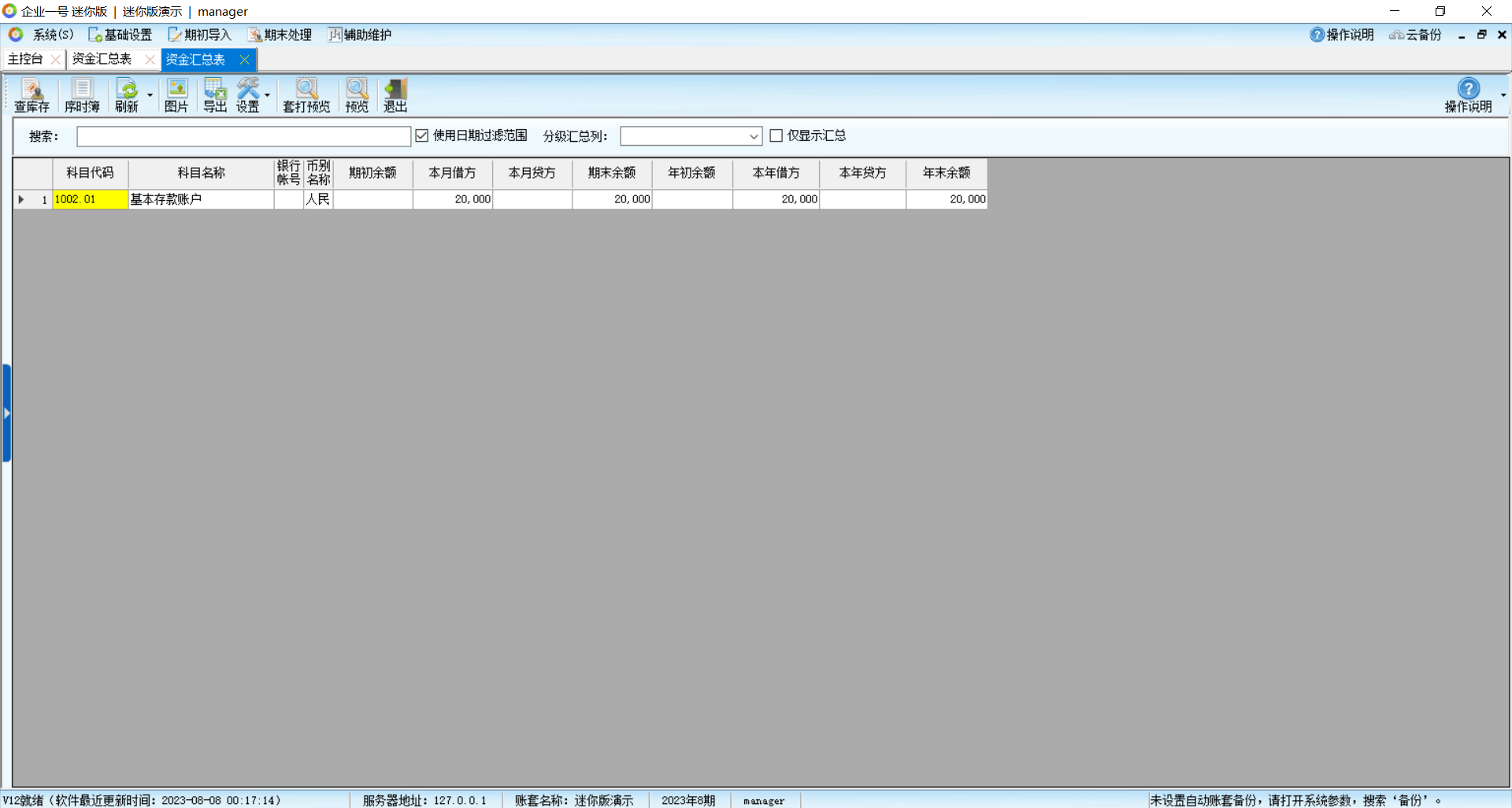Viewport: 1512px width, 808px height.
Task: Click the 云备份 cloud backup button
Action: (1415, 35)
